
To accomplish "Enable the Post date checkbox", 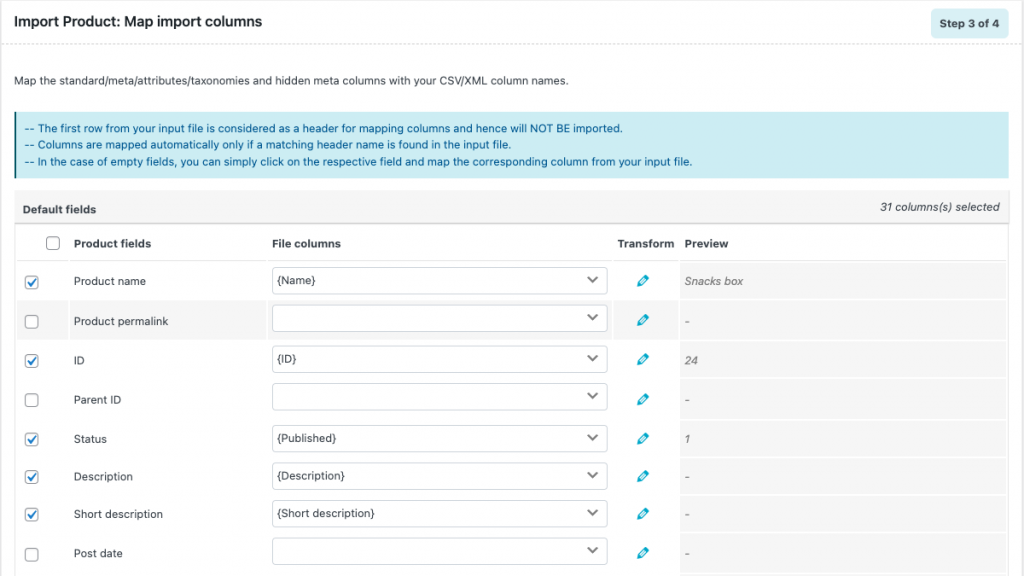I will pyautogui.click(x=31, y=554).
